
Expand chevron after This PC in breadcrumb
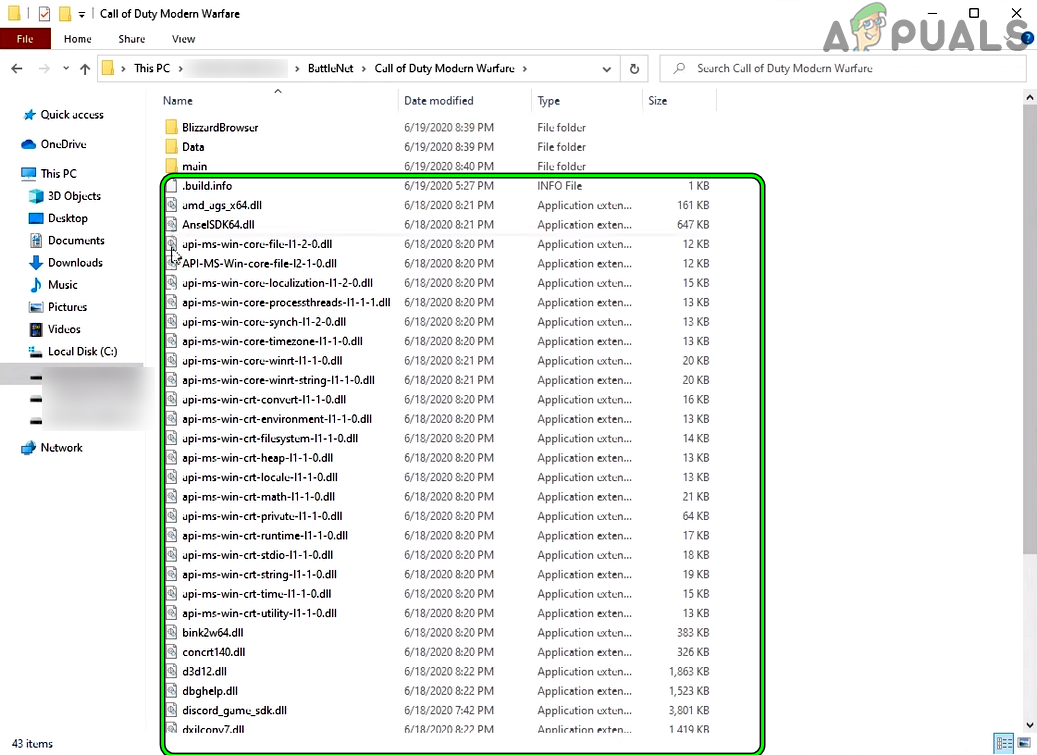180,69
